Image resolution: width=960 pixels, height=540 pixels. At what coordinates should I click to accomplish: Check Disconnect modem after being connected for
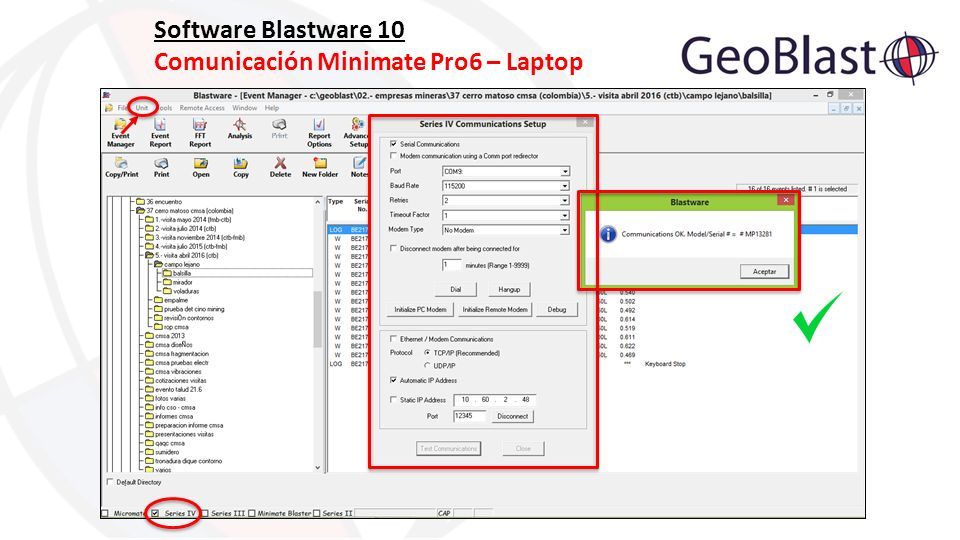point(393,249)
